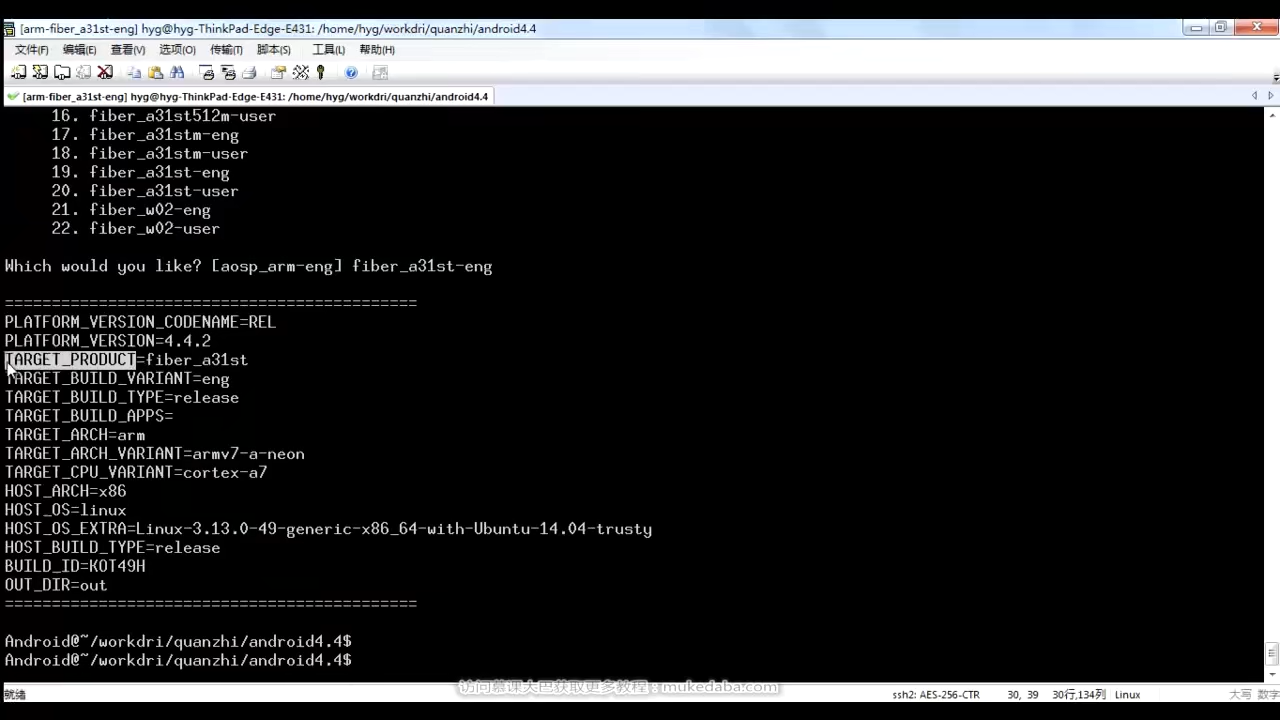Click the '就绪' status text
The width and height of the screenshot is (1280, 720).
pyautogui.click(x=14, y=694)
